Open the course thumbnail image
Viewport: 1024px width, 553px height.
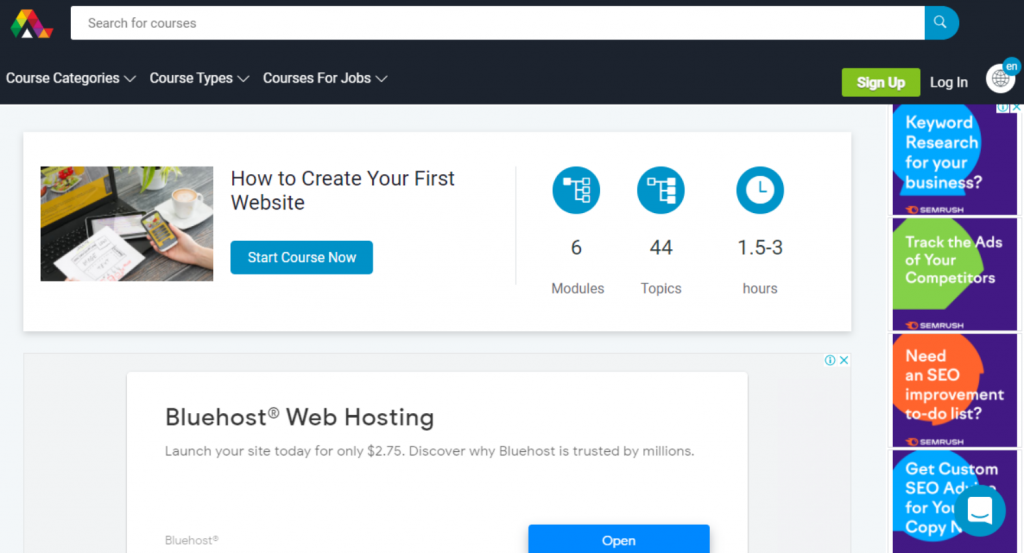click(127, 223)
